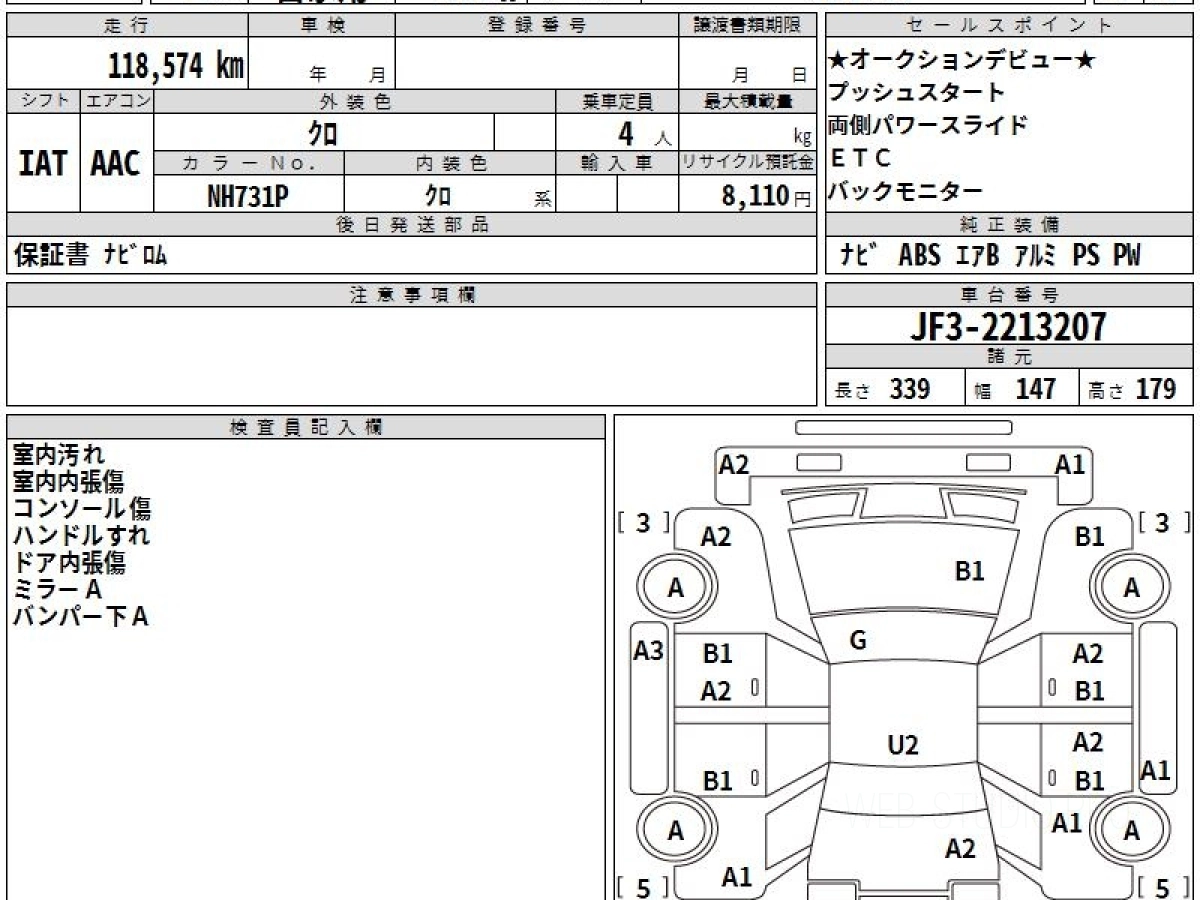Select the ドア内張傷 inspector note
1200x900 pixels.
coord(69,562)
